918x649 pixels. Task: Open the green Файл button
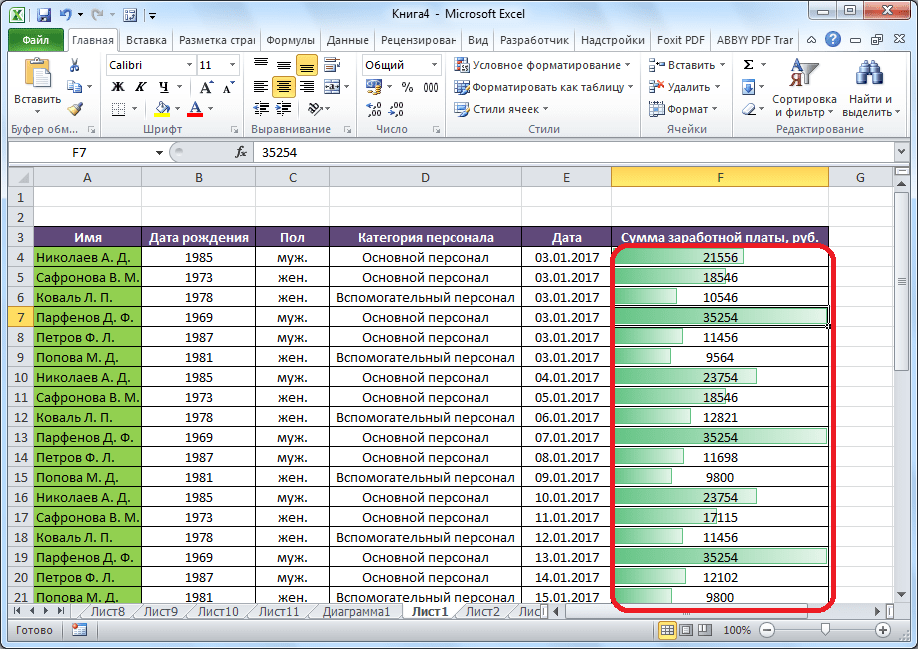tap(36, 40)
